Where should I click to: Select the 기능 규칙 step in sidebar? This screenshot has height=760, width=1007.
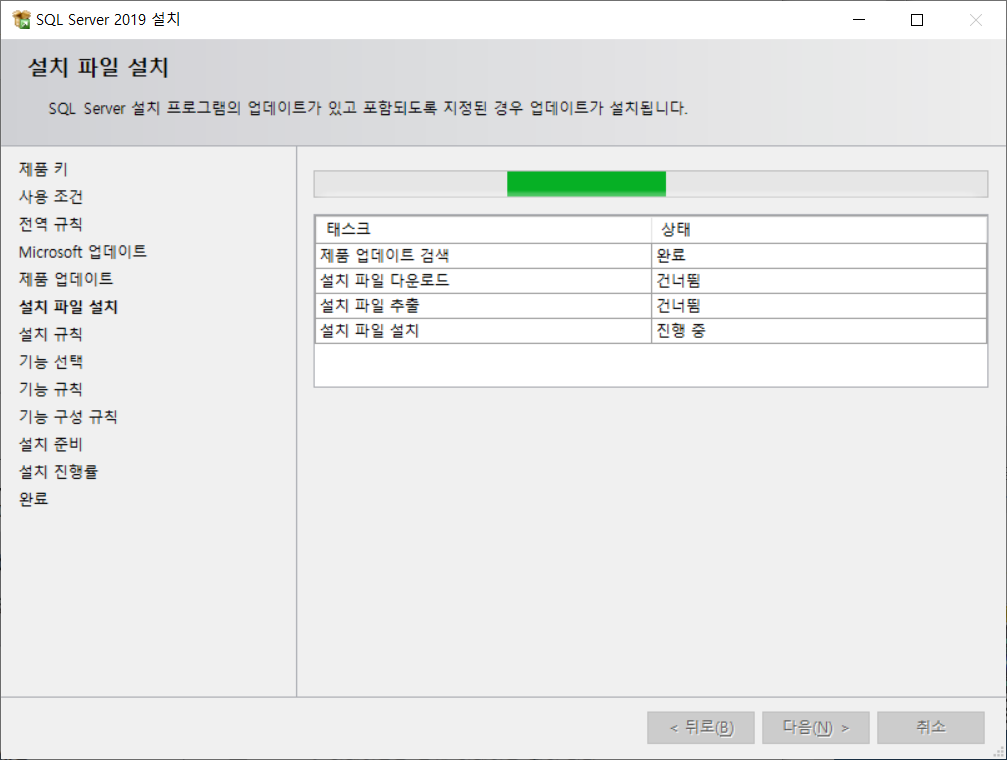pyautogui.click(x=51, y=389)
